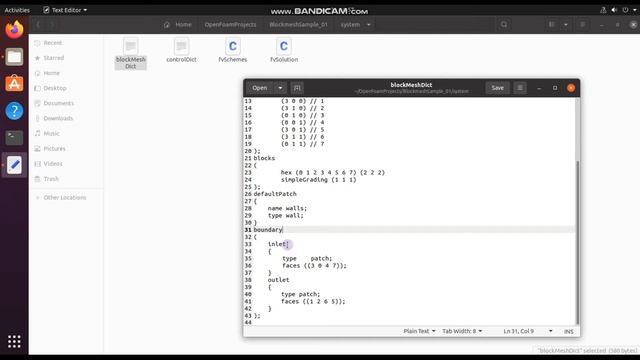Go forward in Files navigation

click(x=52, y=24)
